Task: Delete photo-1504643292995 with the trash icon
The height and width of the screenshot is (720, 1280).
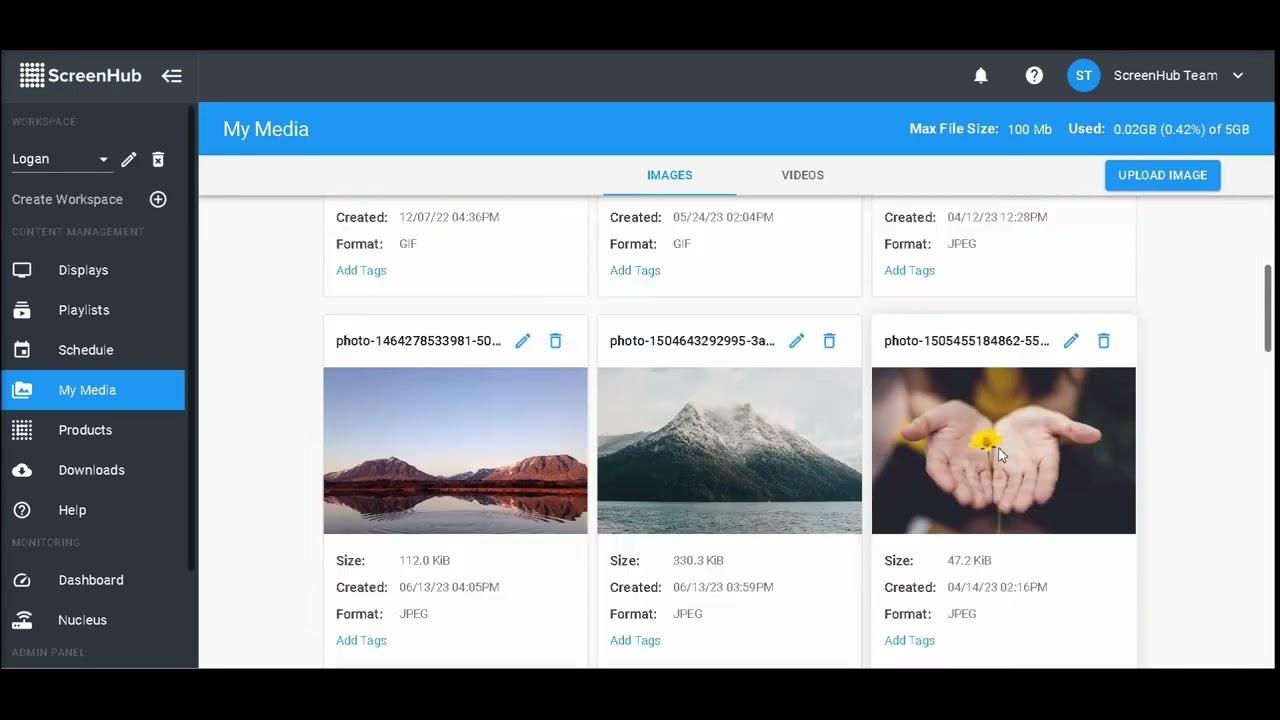Action: tap(829, 341)
